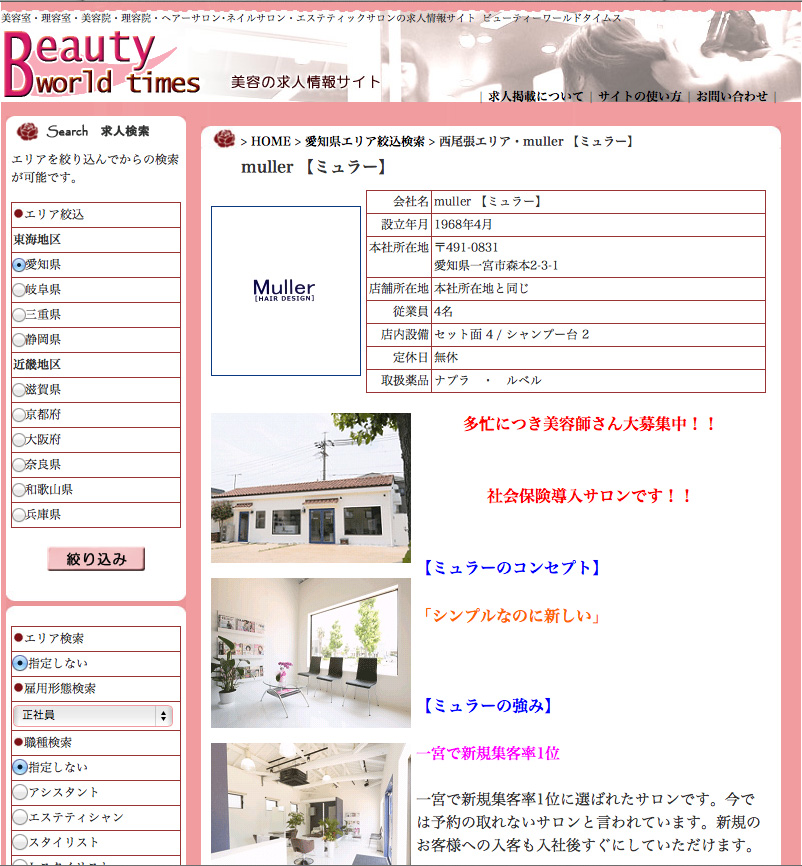Choose the 大阪府 prefecture option
The height and width of the screenshot is (866, 802).
(19, 440)
